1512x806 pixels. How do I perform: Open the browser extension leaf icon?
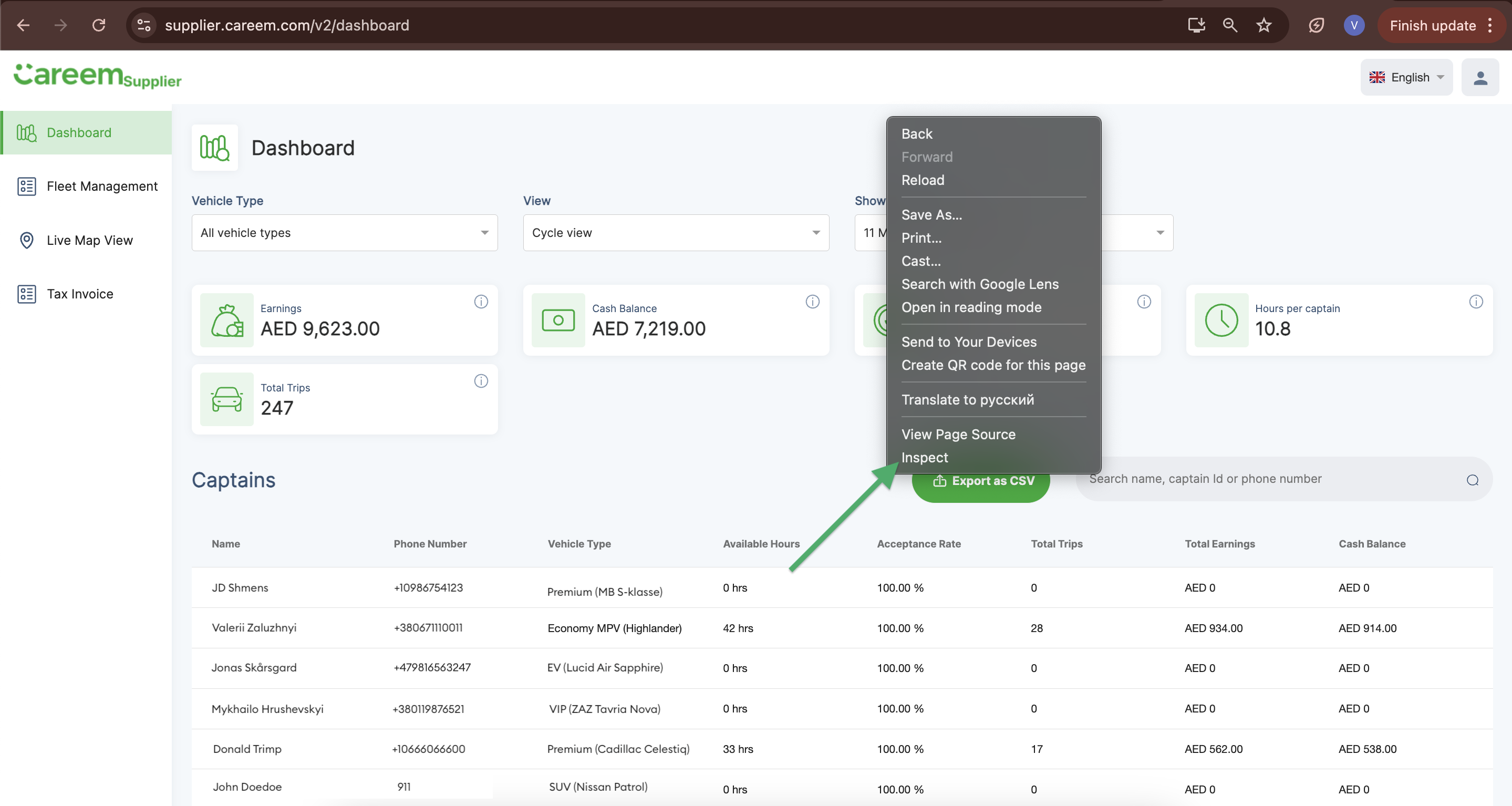[1316, 25]
